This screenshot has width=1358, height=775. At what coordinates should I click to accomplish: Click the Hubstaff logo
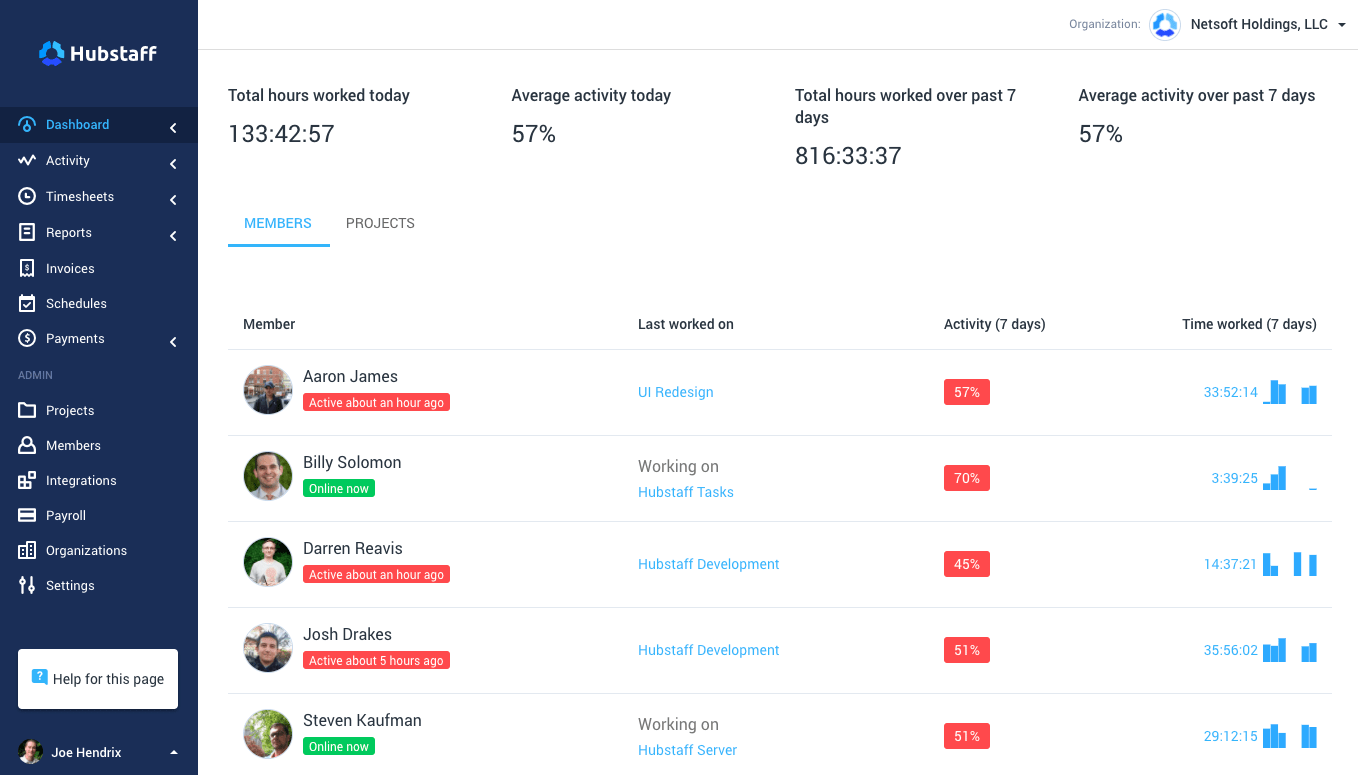97,53
